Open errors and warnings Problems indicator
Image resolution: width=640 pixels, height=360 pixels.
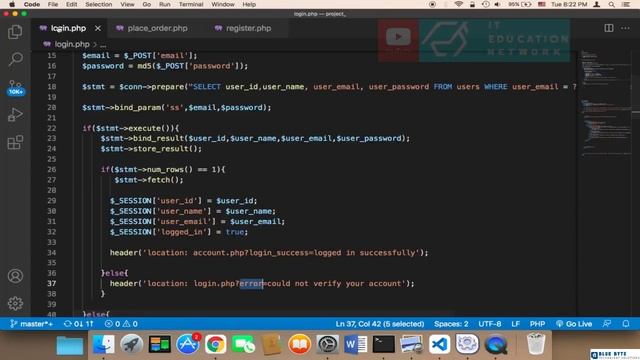pyautogui.click(x=121, y=324)
